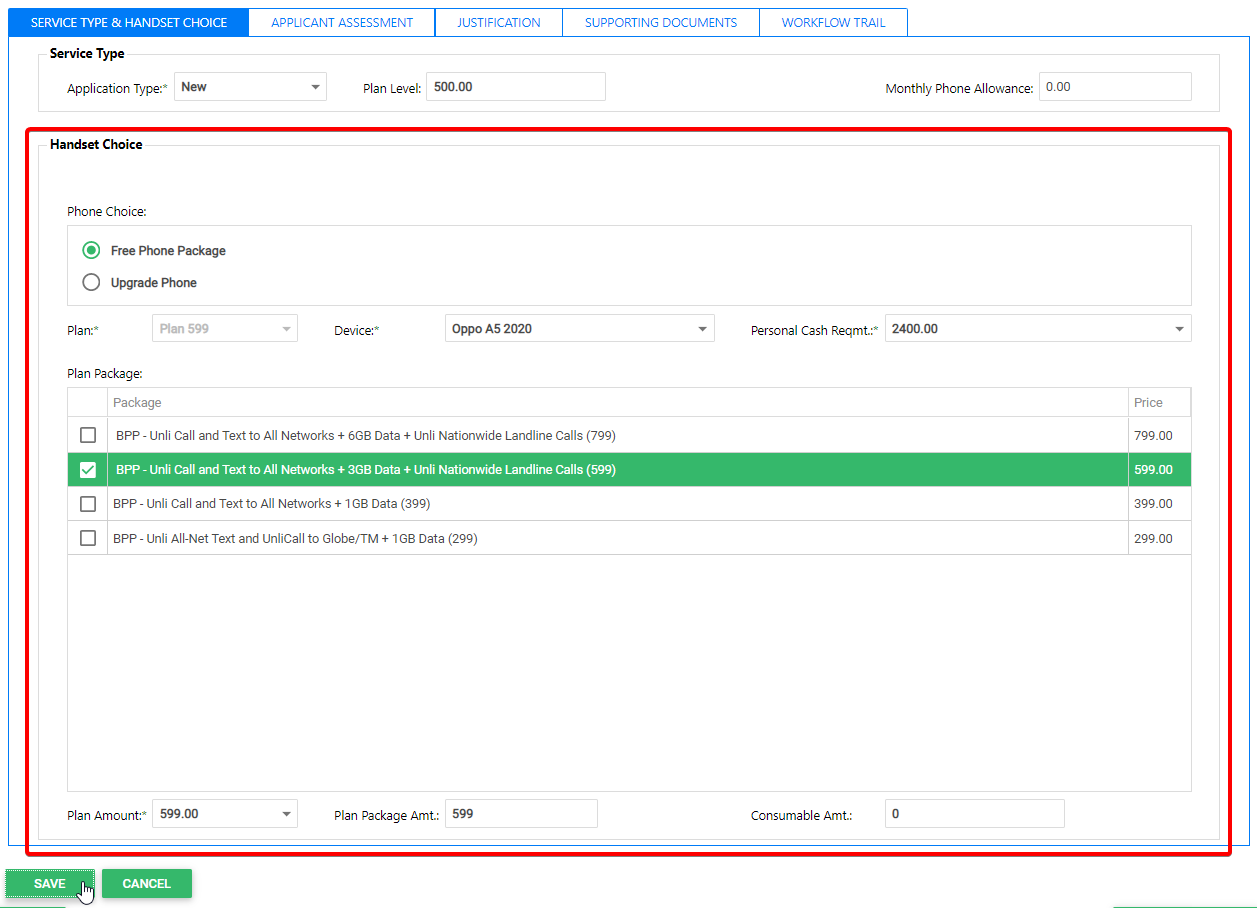The image size is (1257, 908).
Task: Open the Workflow Trail tab
Action: pyautogui.click(x=833, y=22)
